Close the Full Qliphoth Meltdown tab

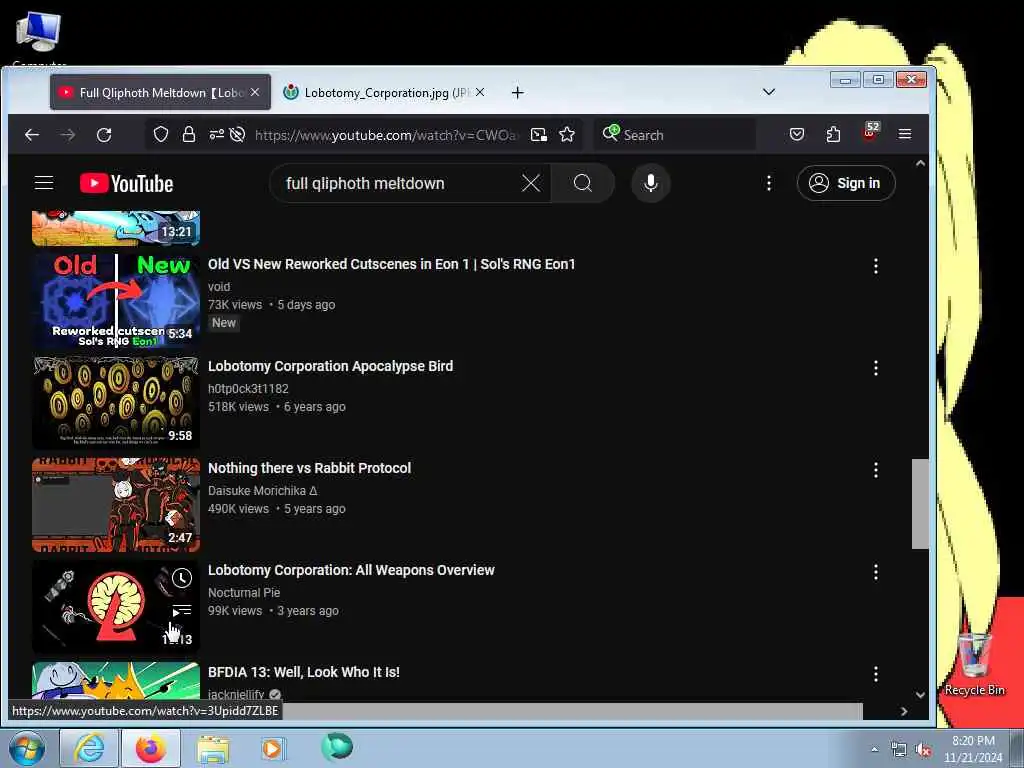(255, 93)
